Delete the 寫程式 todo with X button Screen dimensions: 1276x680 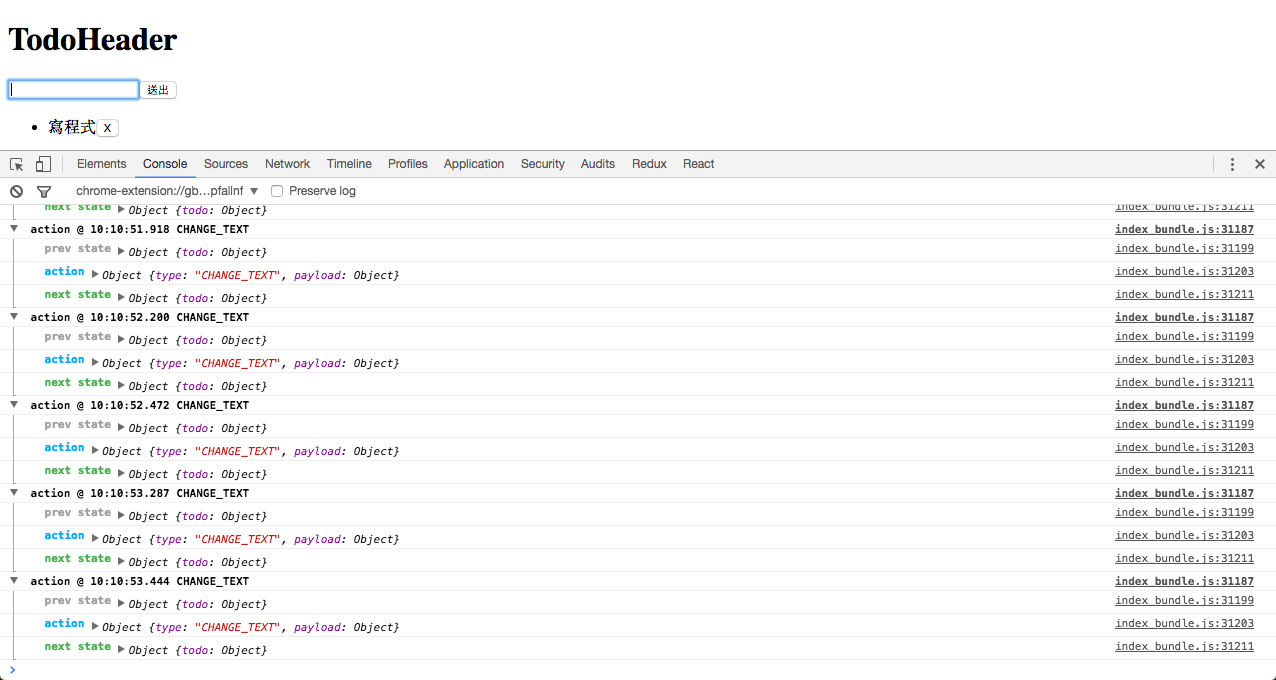click(107, 128)
